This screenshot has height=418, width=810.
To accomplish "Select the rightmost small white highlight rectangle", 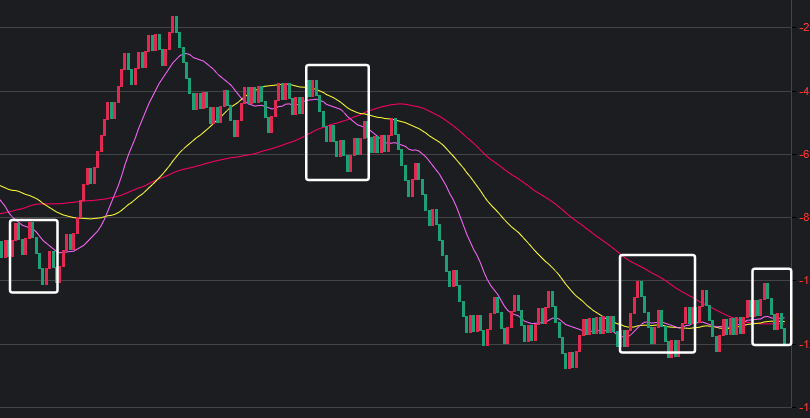I will point(771,269).
